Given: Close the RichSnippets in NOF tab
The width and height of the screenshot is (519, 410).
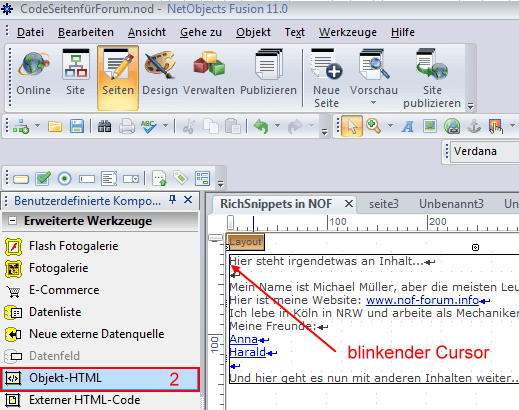Looking at the screenshot, I should [x=349, y=203].
